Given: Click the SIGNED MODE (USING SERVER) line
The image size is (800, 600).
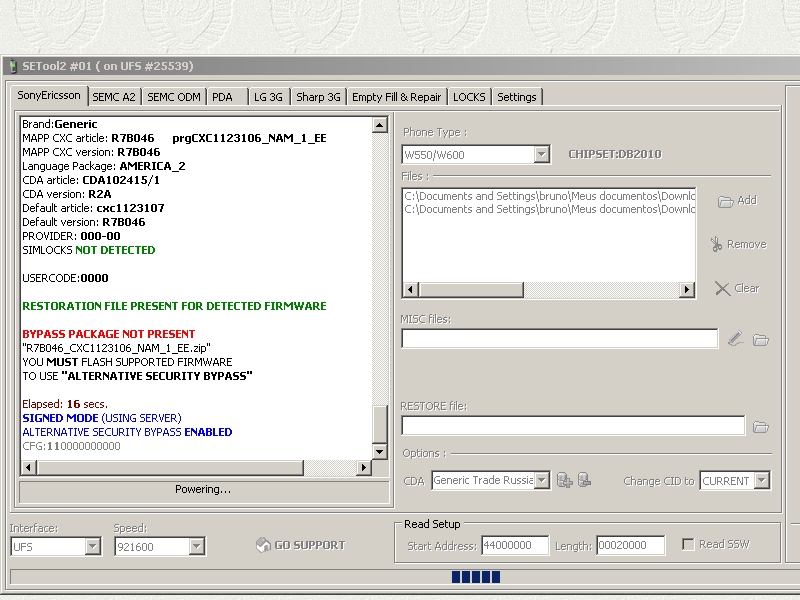Looking at the screenshot, I should point(102,418).
